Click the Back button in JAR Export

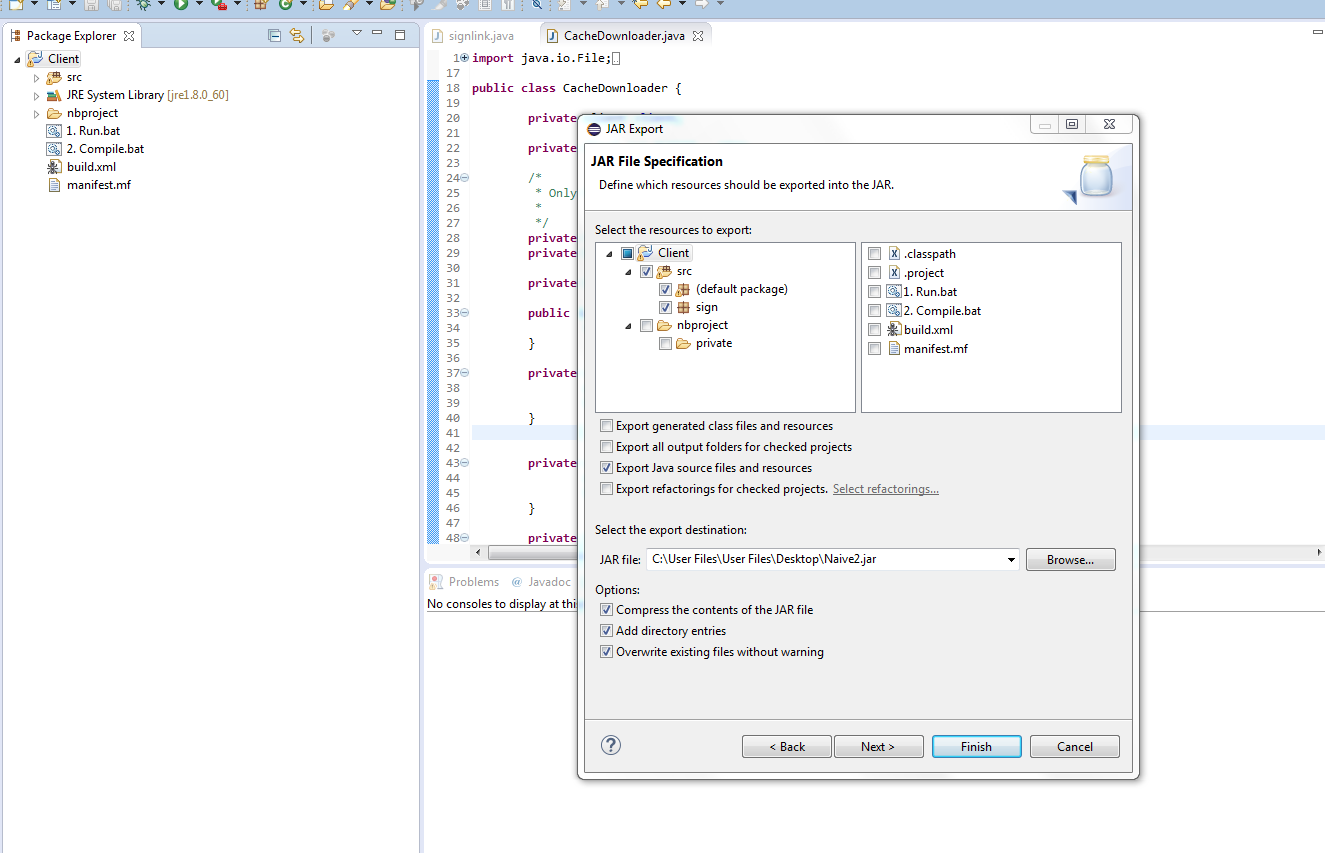pyautogui.click(x=787, y=747)
